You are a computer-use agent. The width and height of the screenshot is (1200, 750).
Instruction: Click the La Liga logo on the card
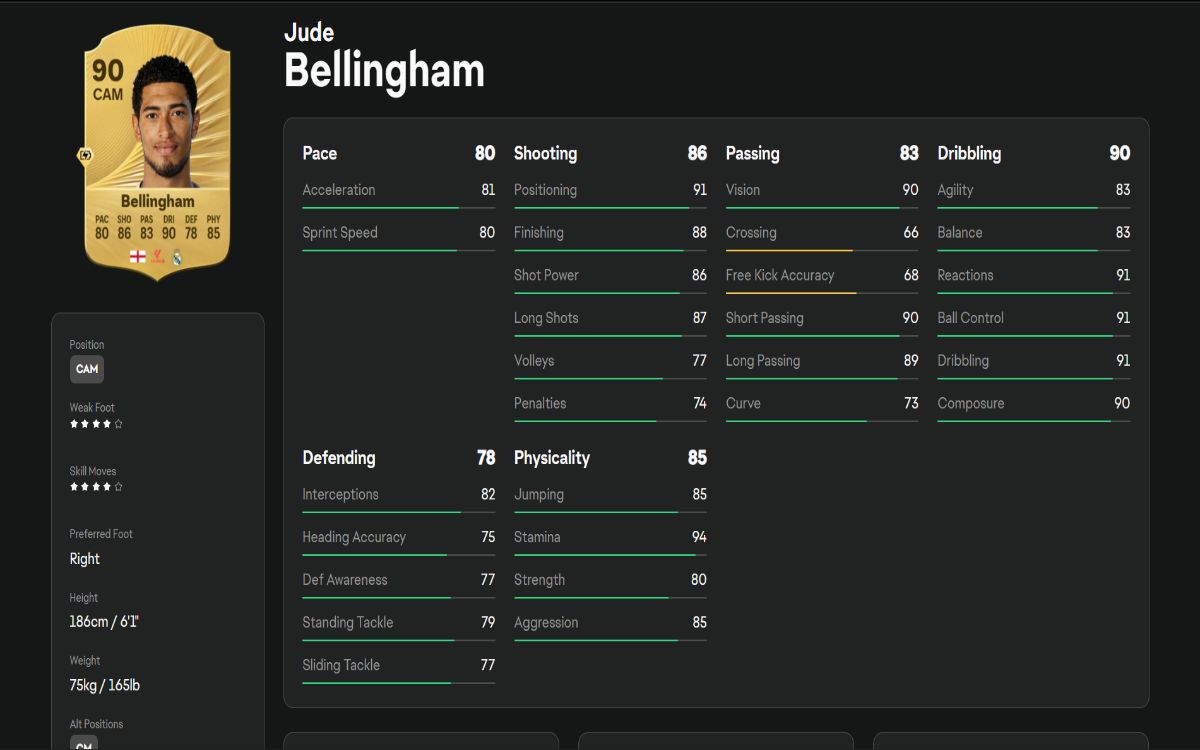157,257
